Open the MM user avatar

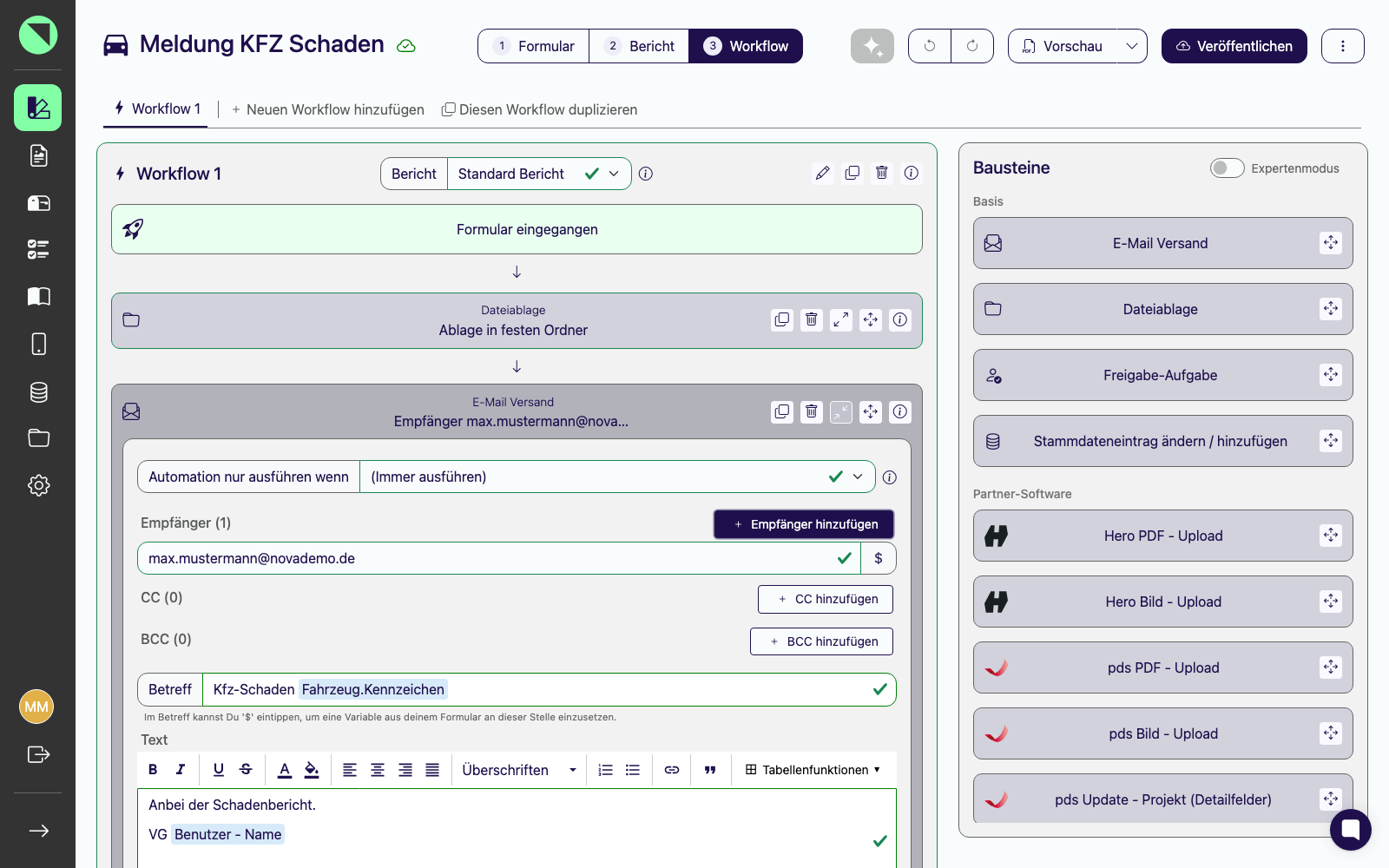(x=36, y=707)
